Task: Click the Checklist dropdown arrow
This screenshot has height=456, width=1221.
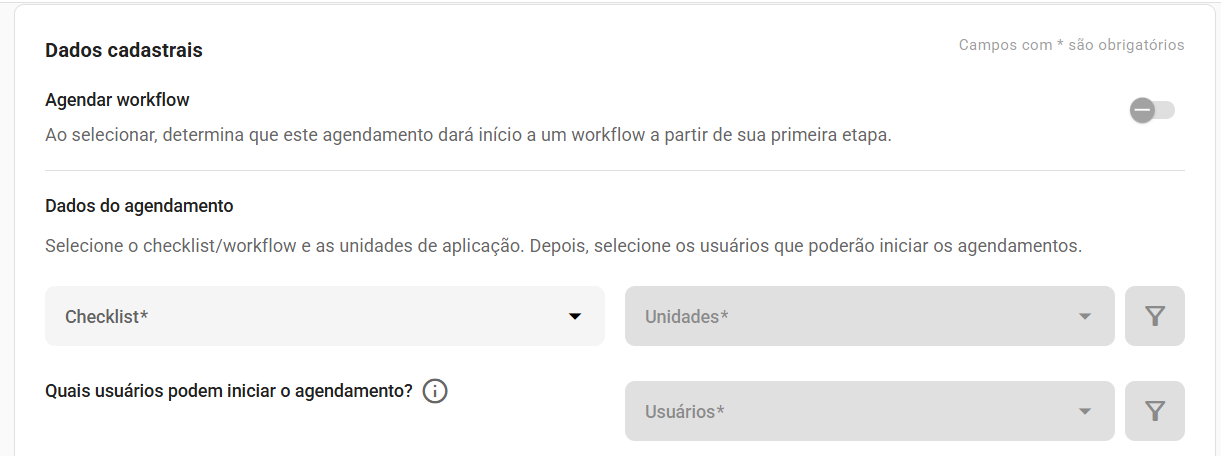Action: (x=575, y=317)
